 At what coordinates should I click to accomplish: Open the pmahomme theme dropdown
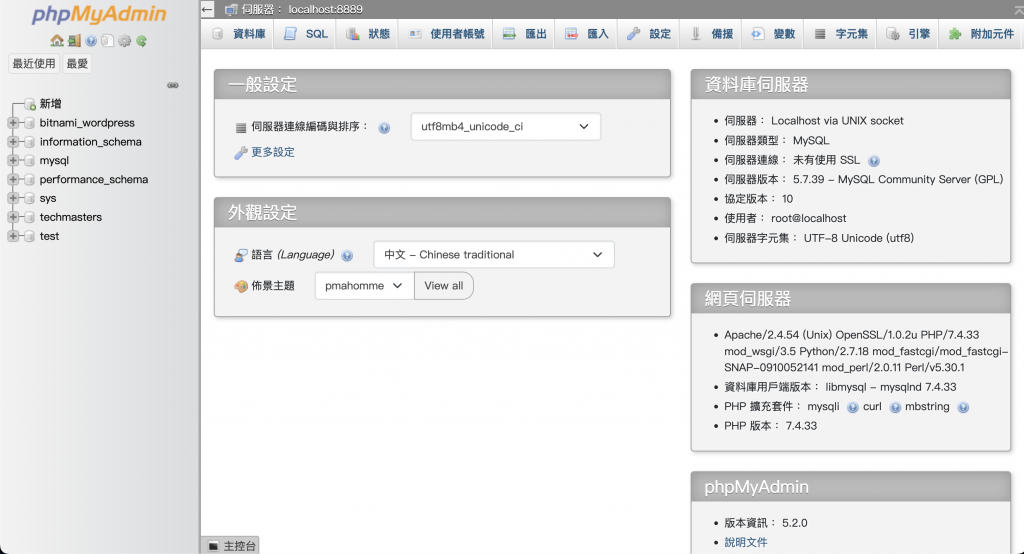[364, 286]
